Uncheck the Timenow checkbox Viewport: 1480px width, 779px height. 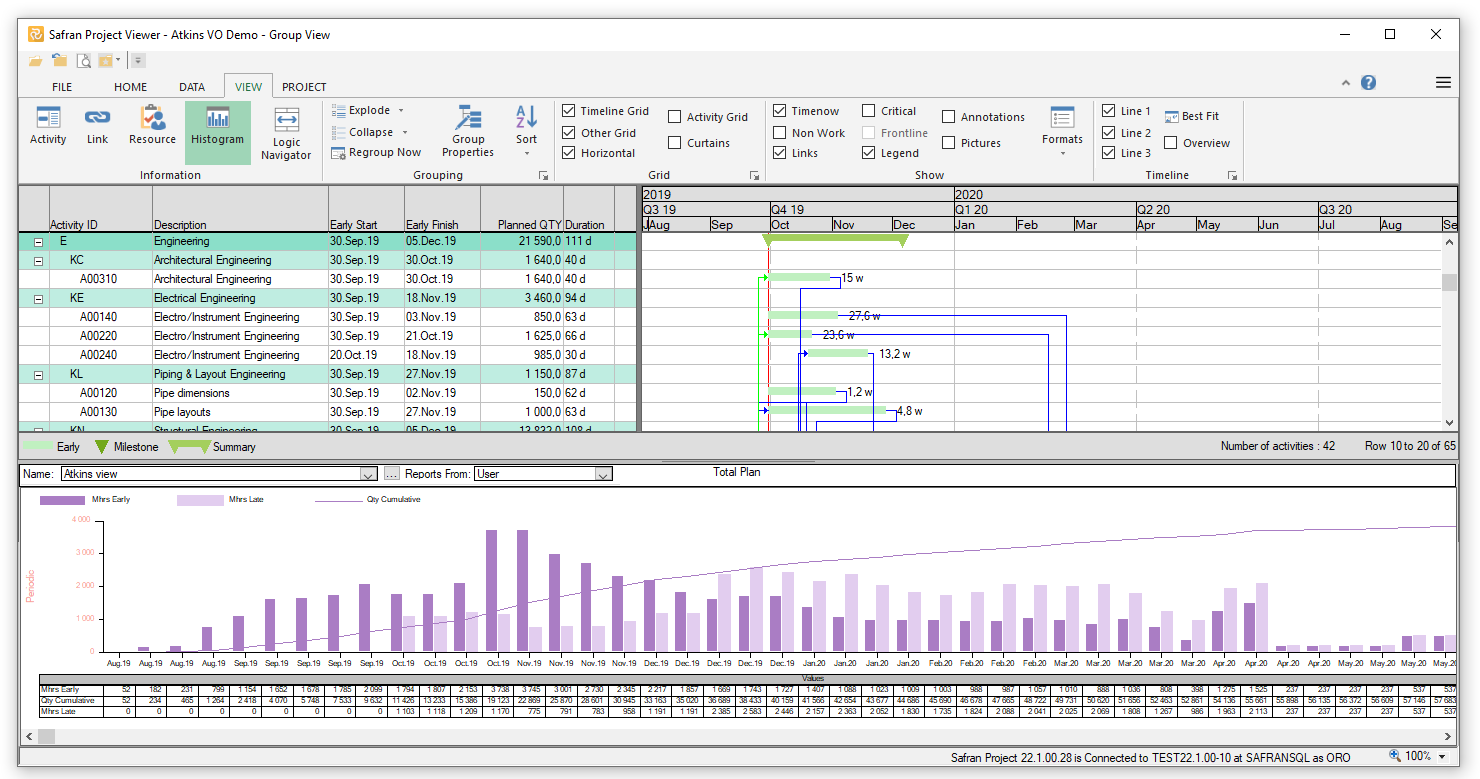781,111
